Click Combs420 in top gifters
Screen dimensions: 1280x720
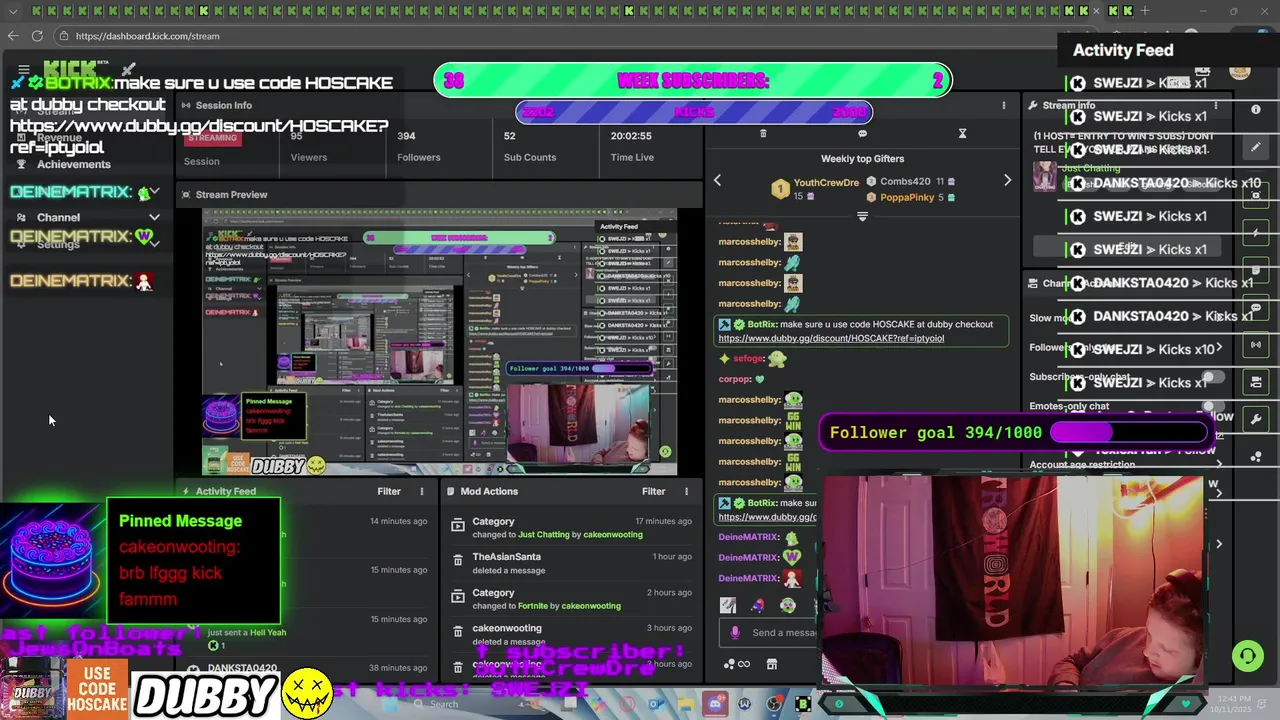click(x=905, y=181)
